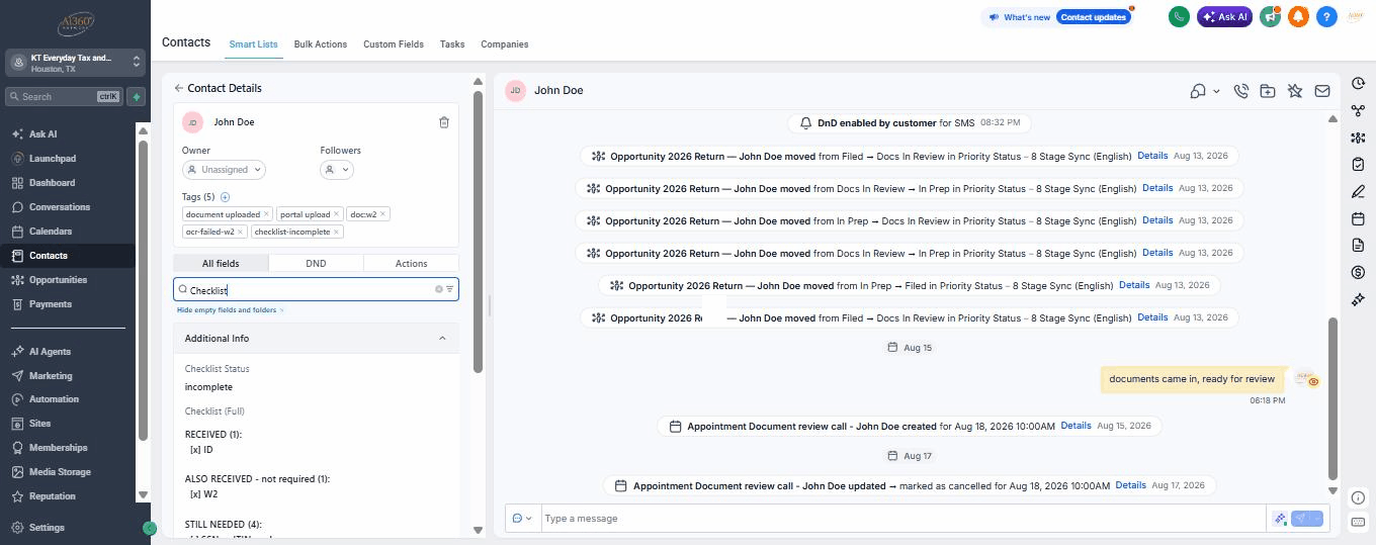The height and width of the screenshot is (545, 1376).
Task: Click the Type a message input field
Action: (x=904, y=518)
